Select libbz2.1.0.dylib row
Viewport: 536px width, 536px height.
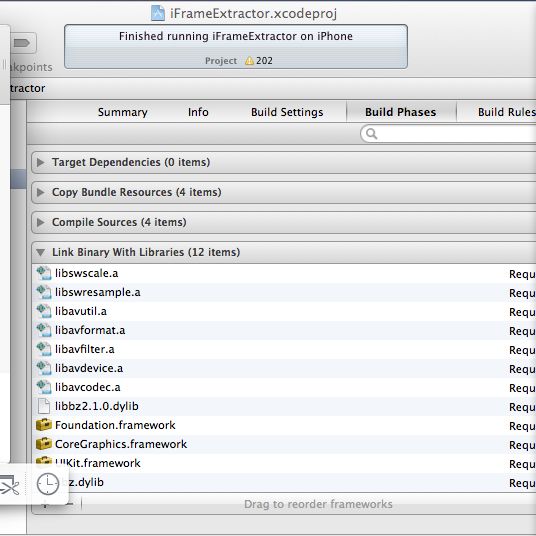point(284,406)
